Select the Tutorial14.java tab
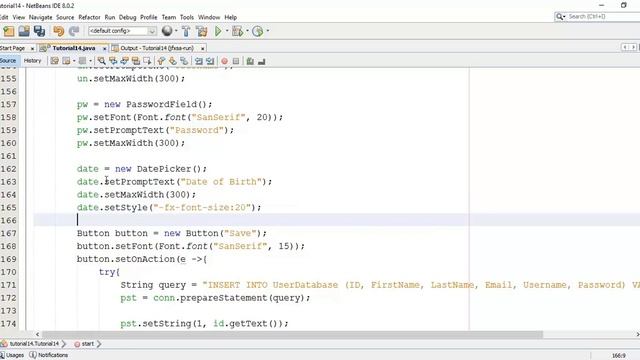 [x=74, y=48]
